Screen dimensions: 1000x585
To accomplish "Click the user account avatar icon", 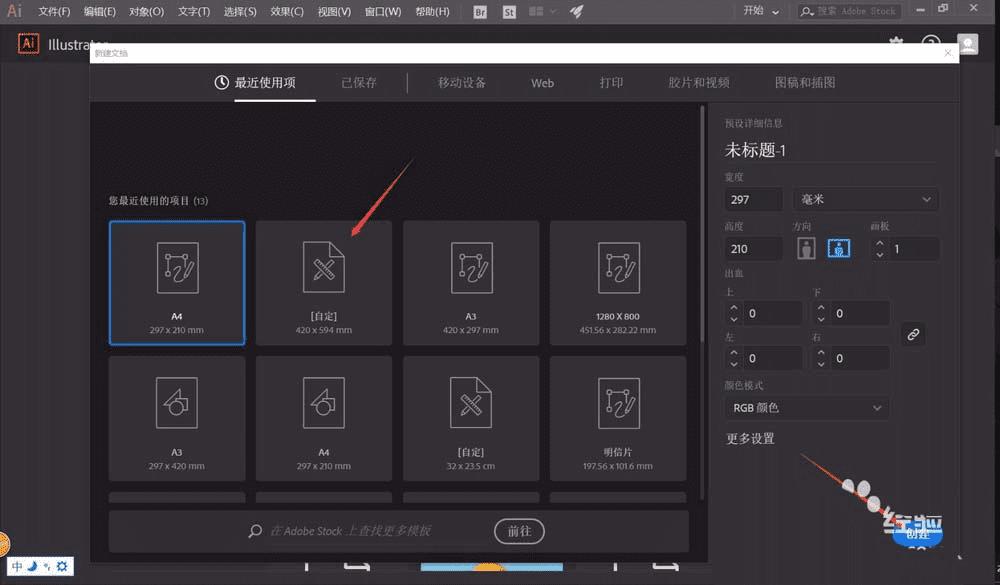I will 967,44.
